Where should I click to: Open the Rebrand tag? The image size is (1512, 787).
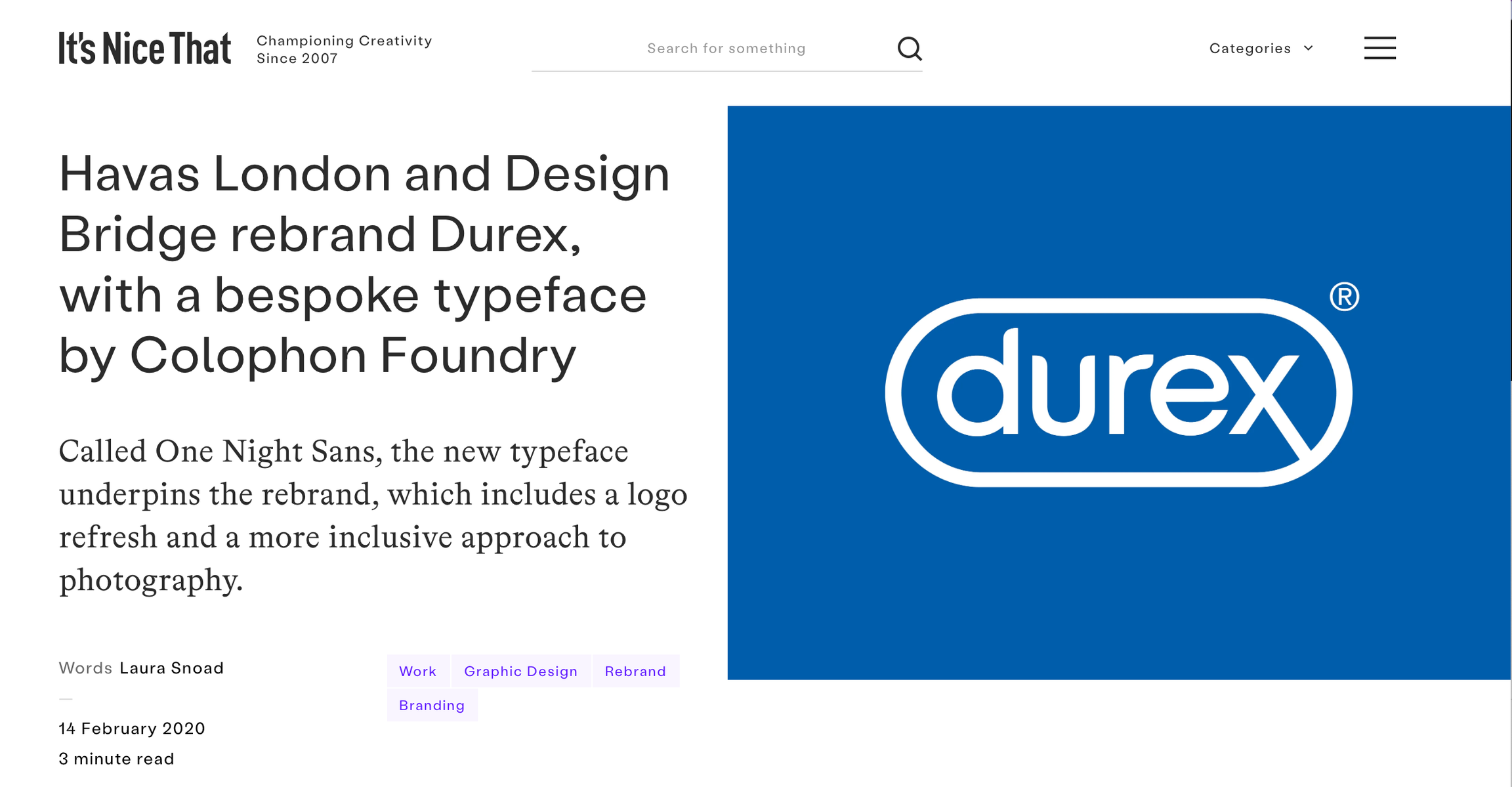point(635,671)
